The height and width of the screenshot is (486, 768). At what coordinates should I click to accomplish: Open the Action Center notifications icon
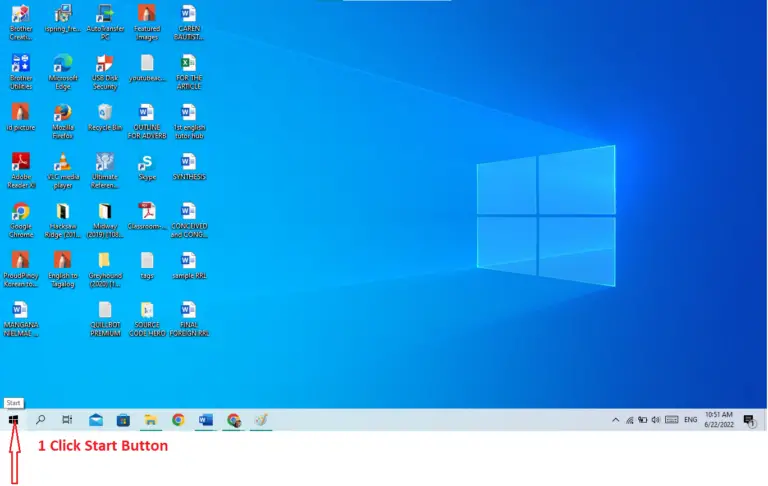[749, 420]
